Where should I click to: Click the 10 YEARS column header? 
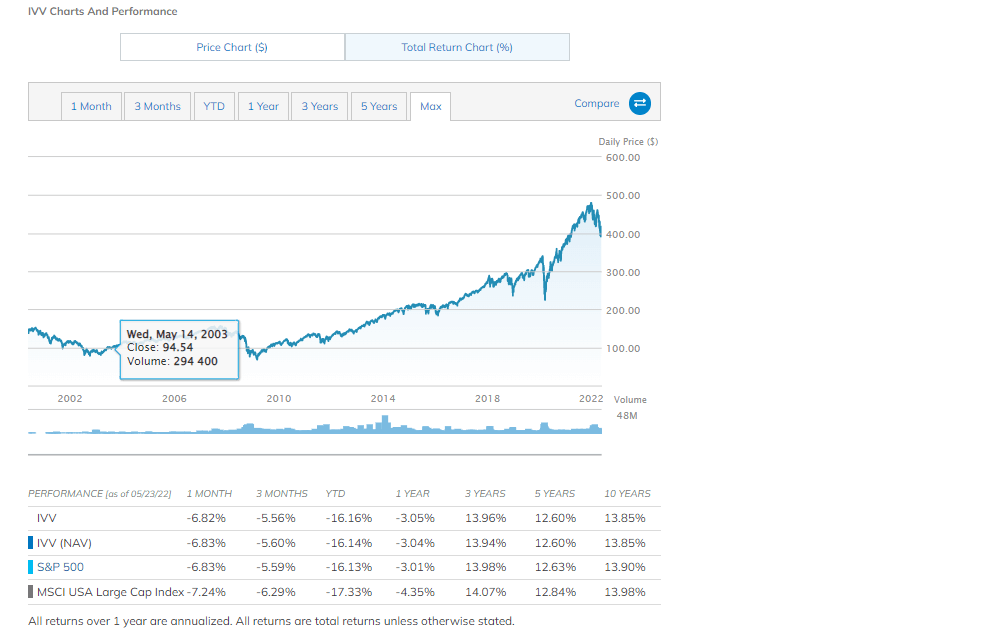628,494
